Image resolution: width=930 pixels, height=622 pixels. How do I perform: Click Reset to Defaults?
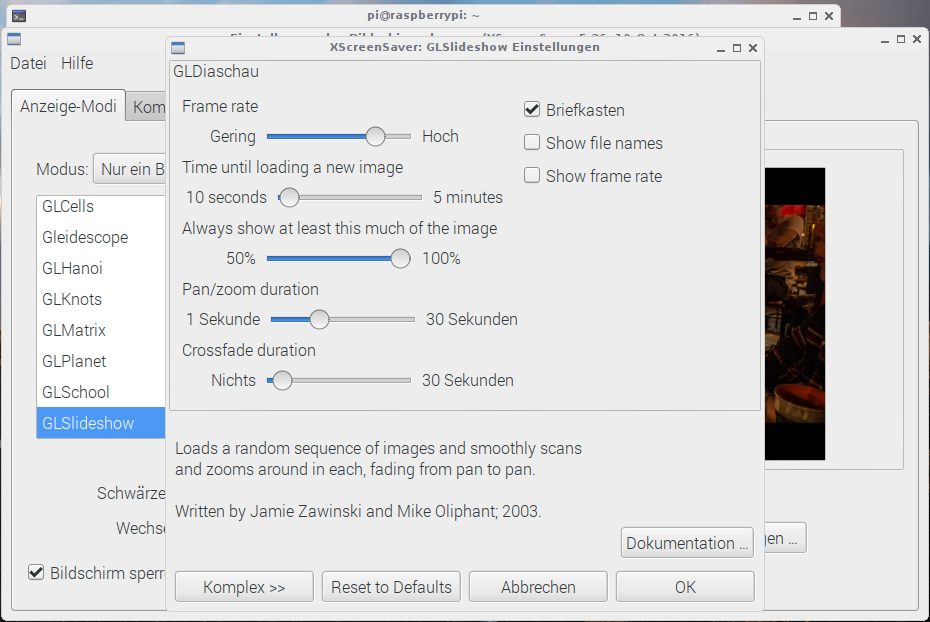click(x=391, y=587)
